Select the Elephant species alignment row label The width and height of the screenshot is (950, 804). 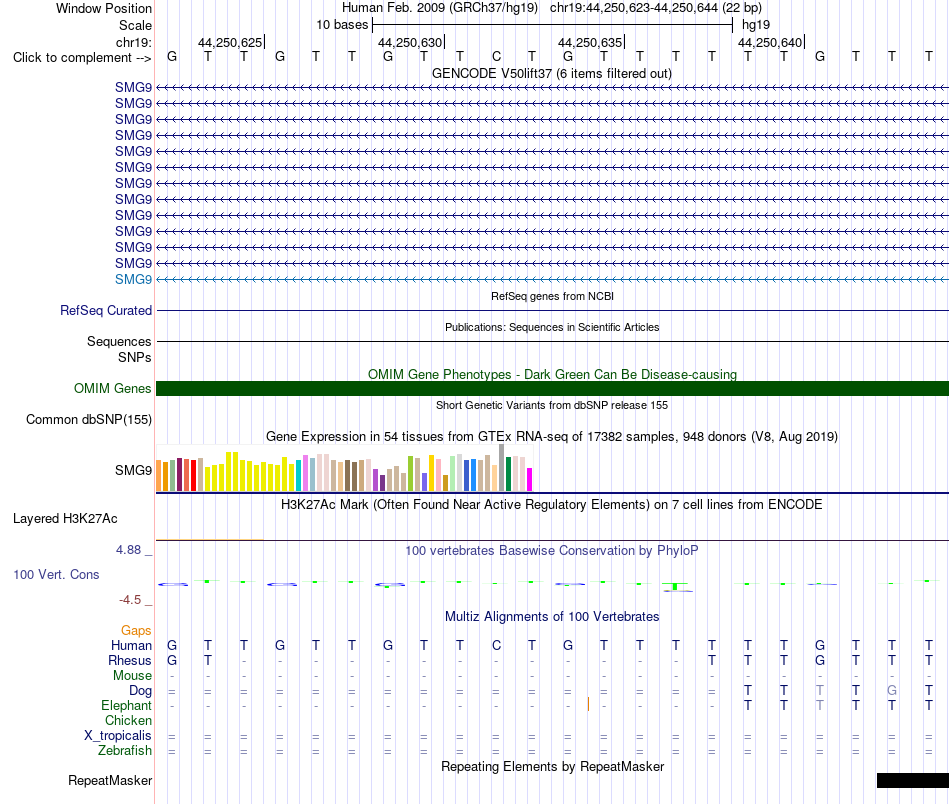coord(126,705)
